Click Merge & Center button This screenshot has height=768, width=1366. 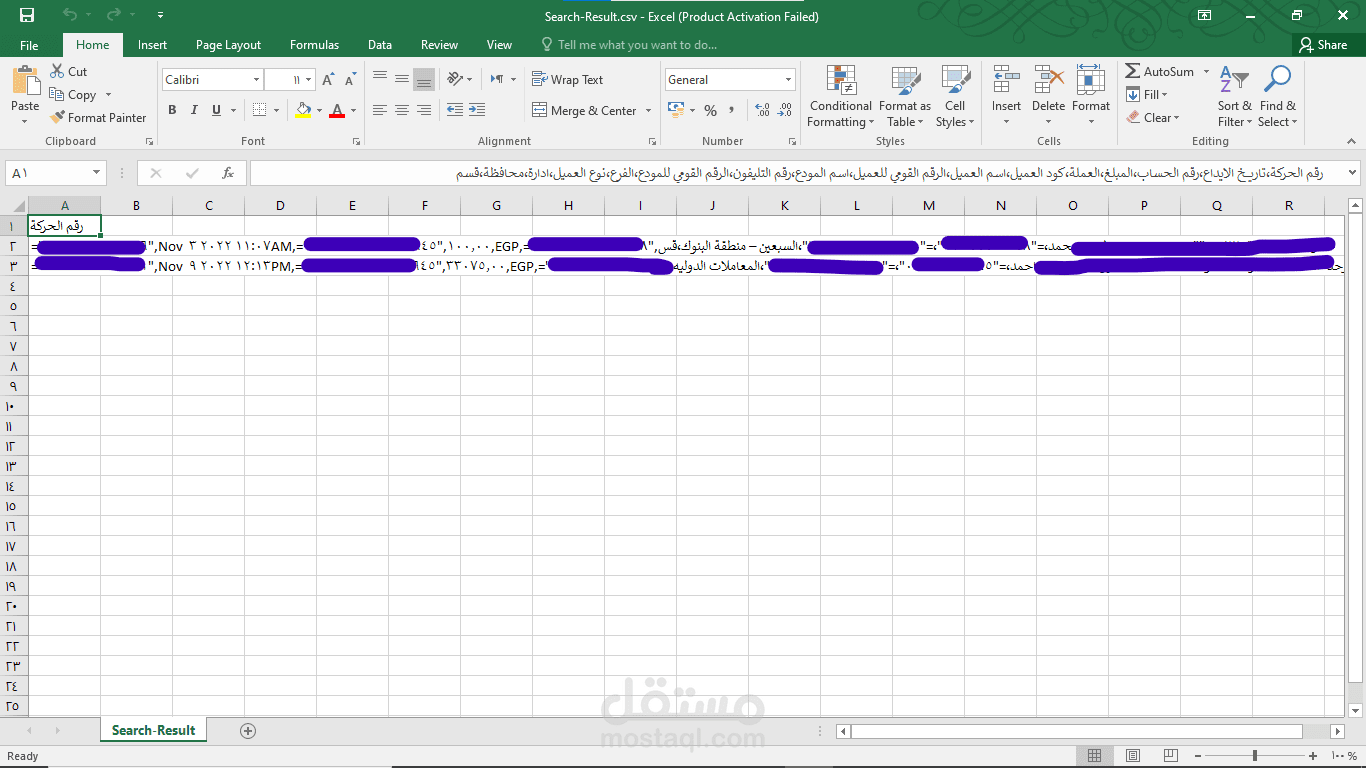[585, 111]
